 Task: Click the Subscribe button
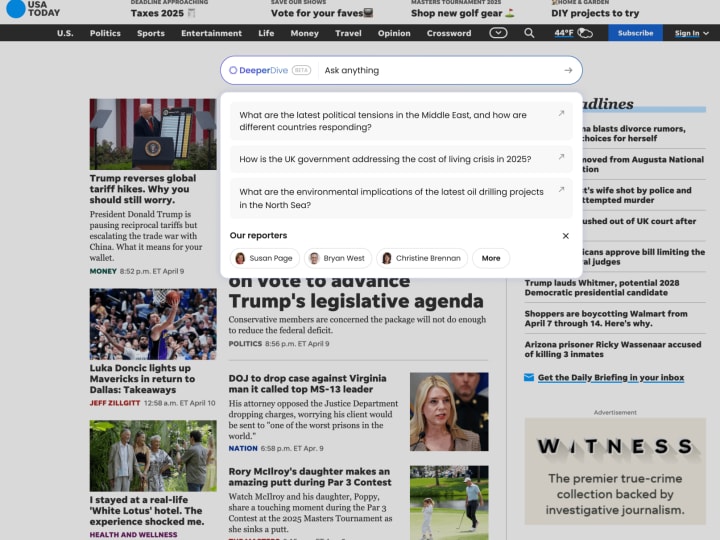(x=635, y=33)
